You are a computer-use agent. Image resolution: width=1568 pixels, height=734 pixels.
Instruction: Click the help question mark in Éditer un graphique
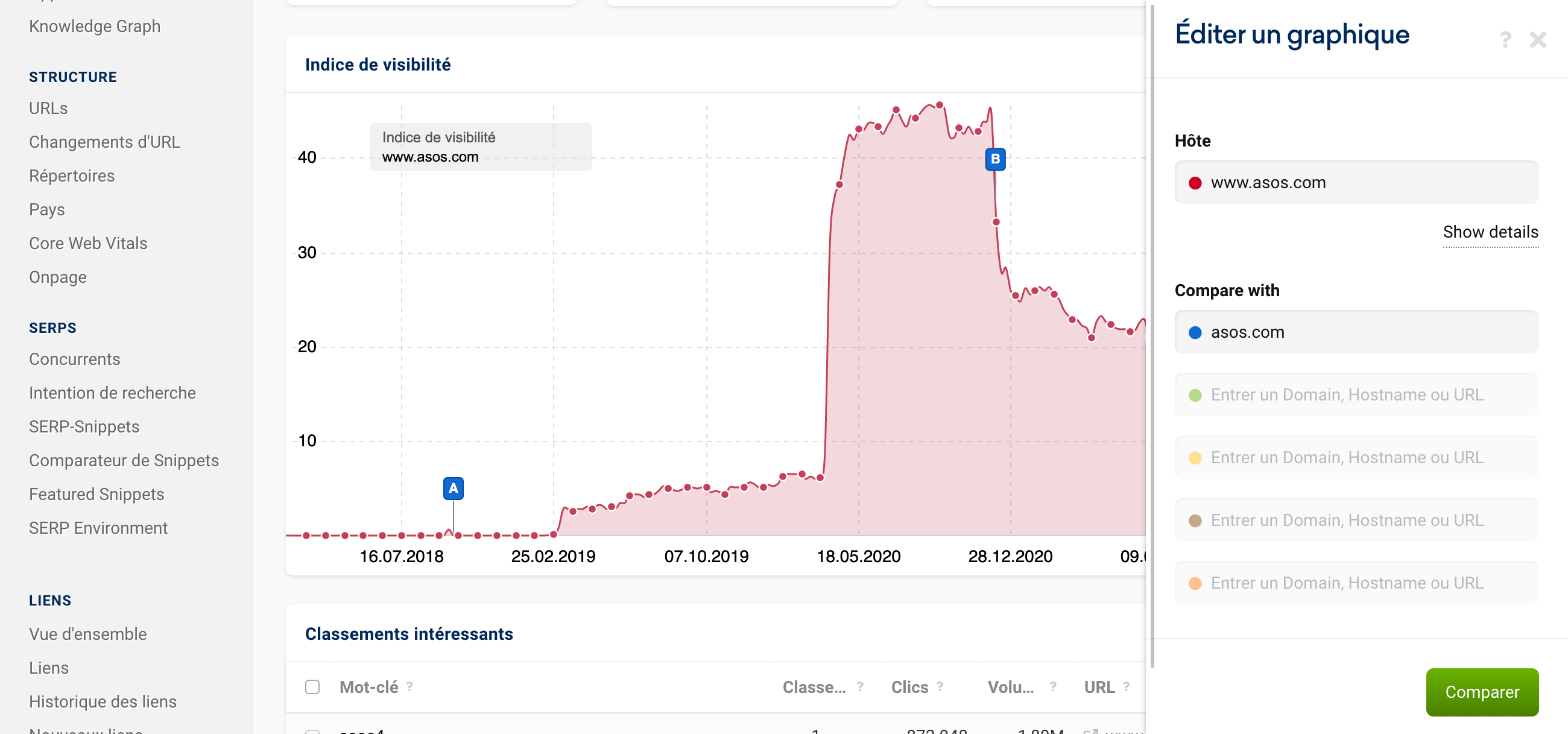coord(1505,40)
